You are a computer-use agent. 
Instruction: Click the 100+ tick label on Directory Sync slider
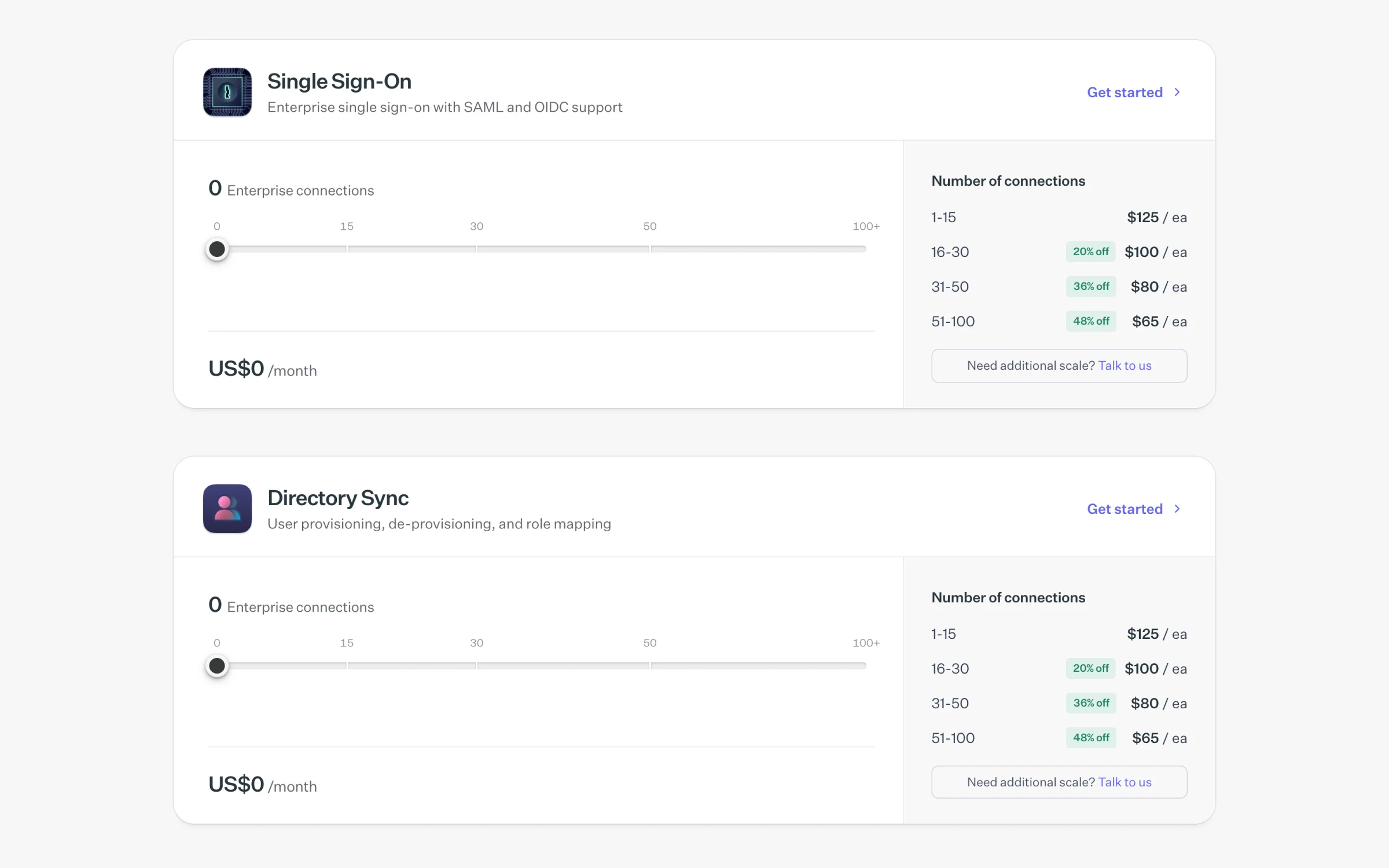(x=866, y=643)
